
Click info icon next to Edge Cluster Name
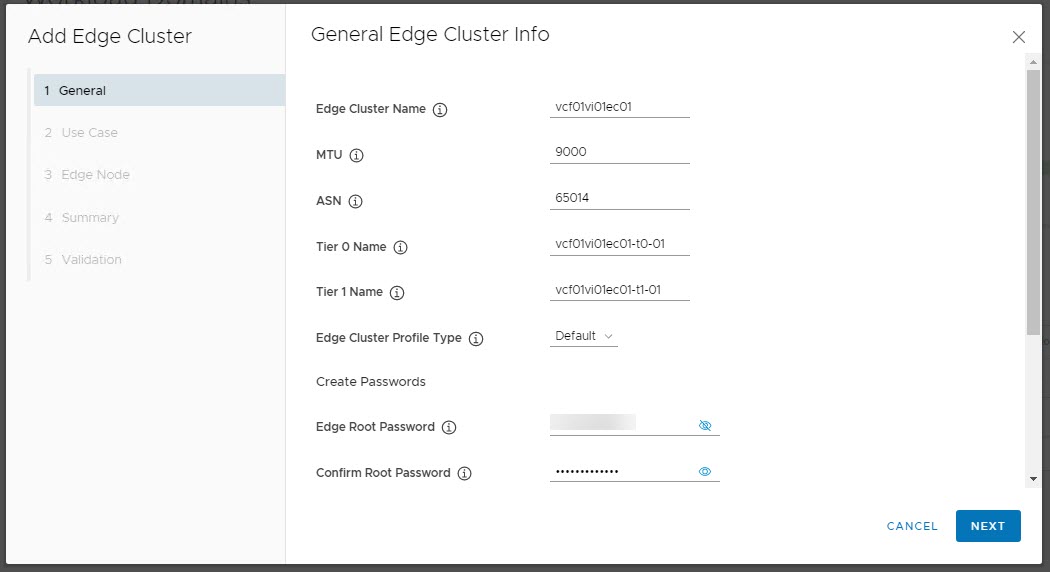(440, 110)
